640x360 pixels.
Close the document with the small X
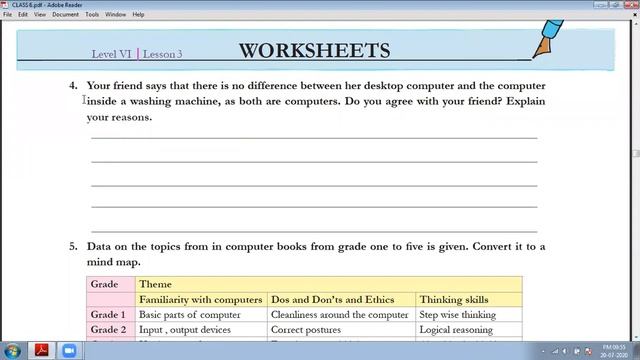tap(635, 14)
